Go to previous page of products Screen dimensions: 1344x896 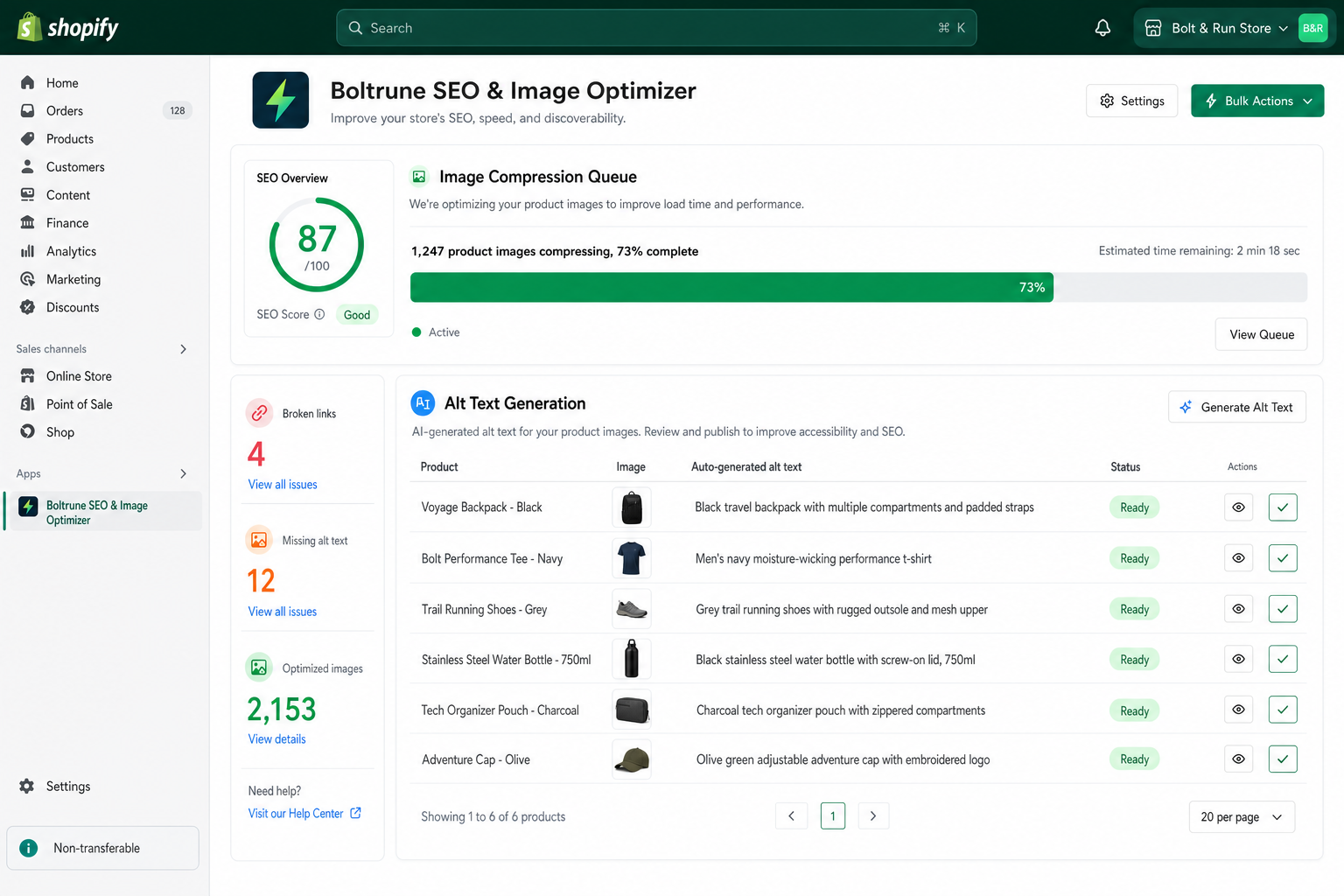click(791, 815)
